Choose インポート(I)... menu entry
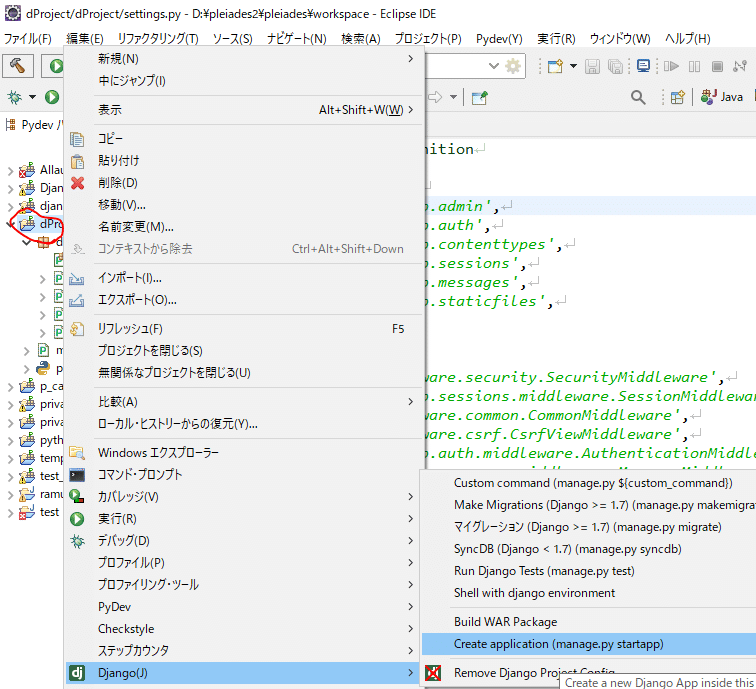Screen dimensions: 756x689 244,278
